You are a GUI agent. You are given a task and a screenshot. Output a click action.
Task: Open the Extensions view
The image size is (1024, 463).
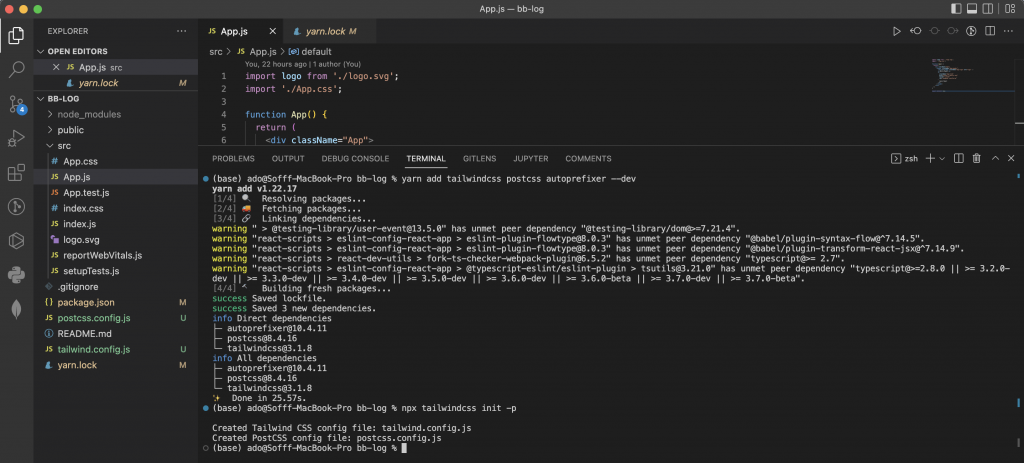(x=16, y=172)
